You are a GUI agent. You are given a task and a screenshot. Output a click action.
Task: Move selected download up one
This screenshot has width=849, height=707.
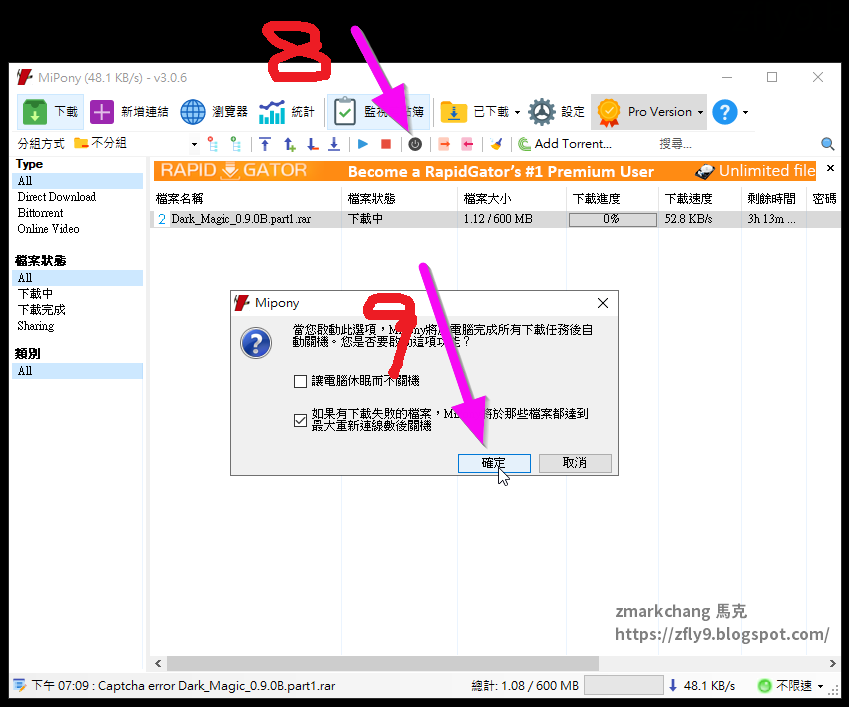pos(289,144)
